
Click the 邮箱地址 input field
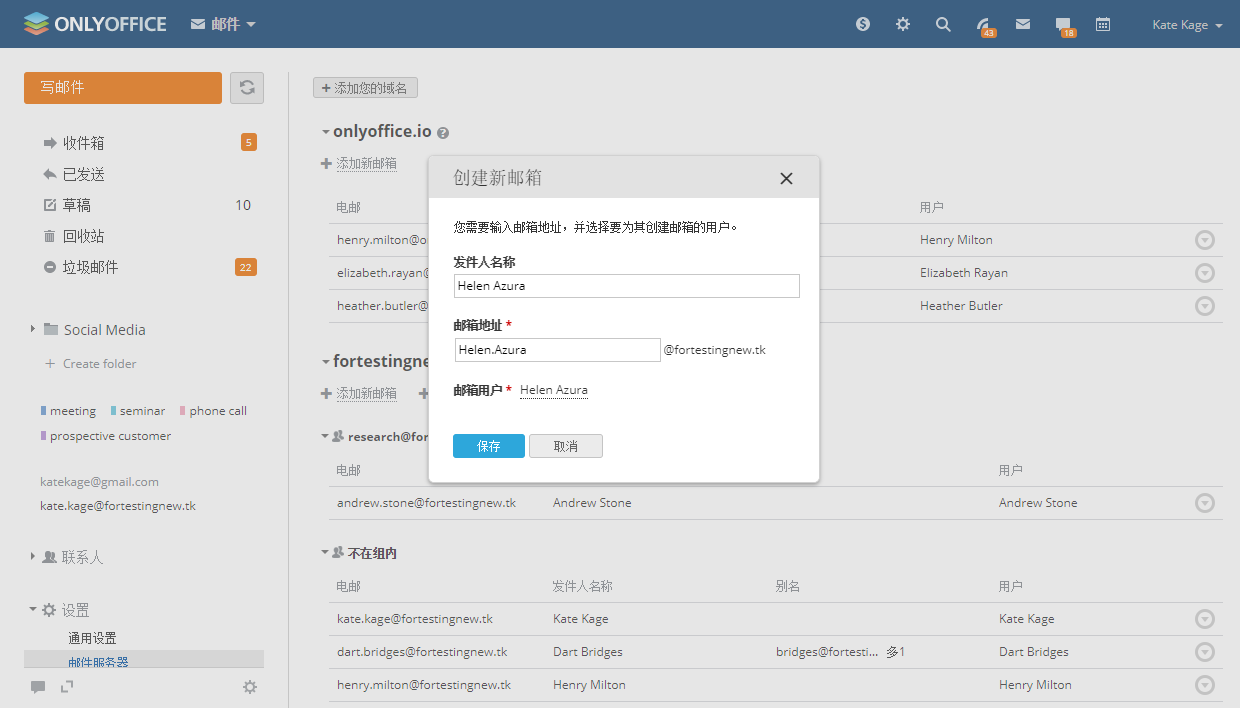tap(557, 350)
